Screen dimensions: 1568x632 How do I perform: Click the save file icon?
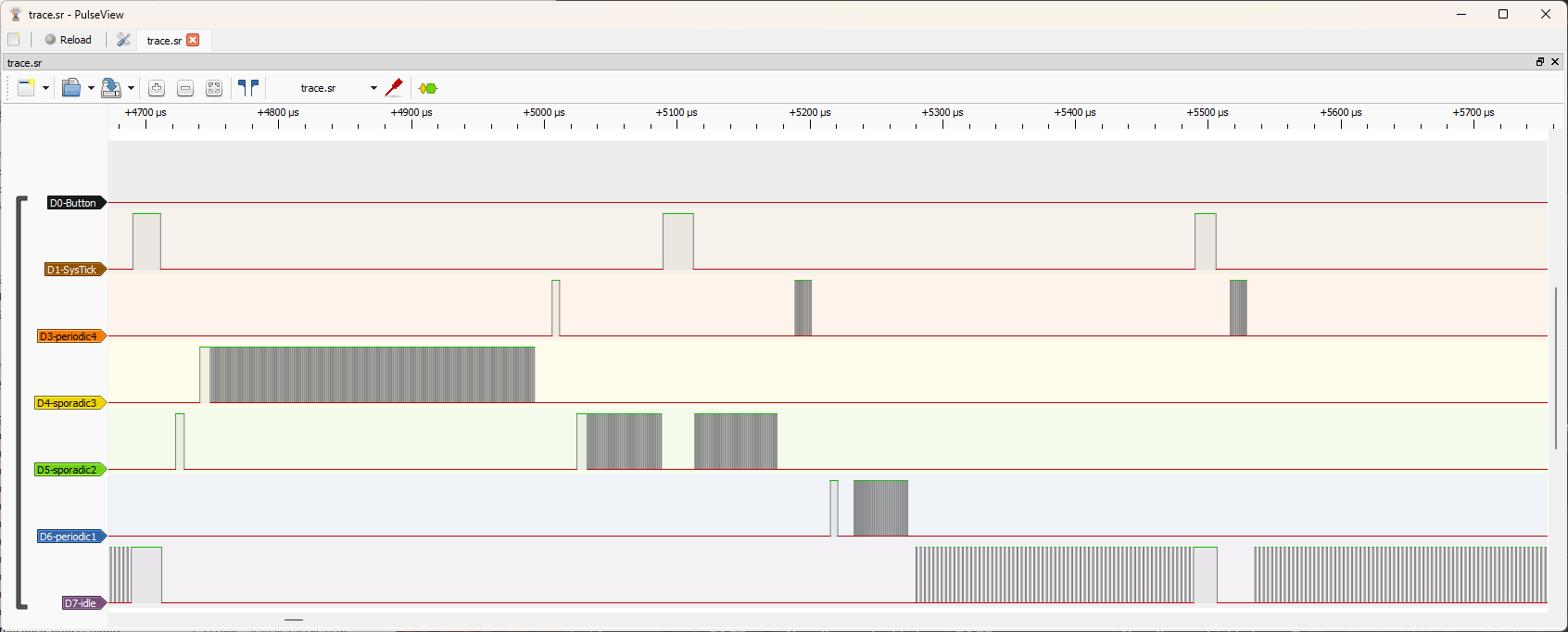coord(110,88)
